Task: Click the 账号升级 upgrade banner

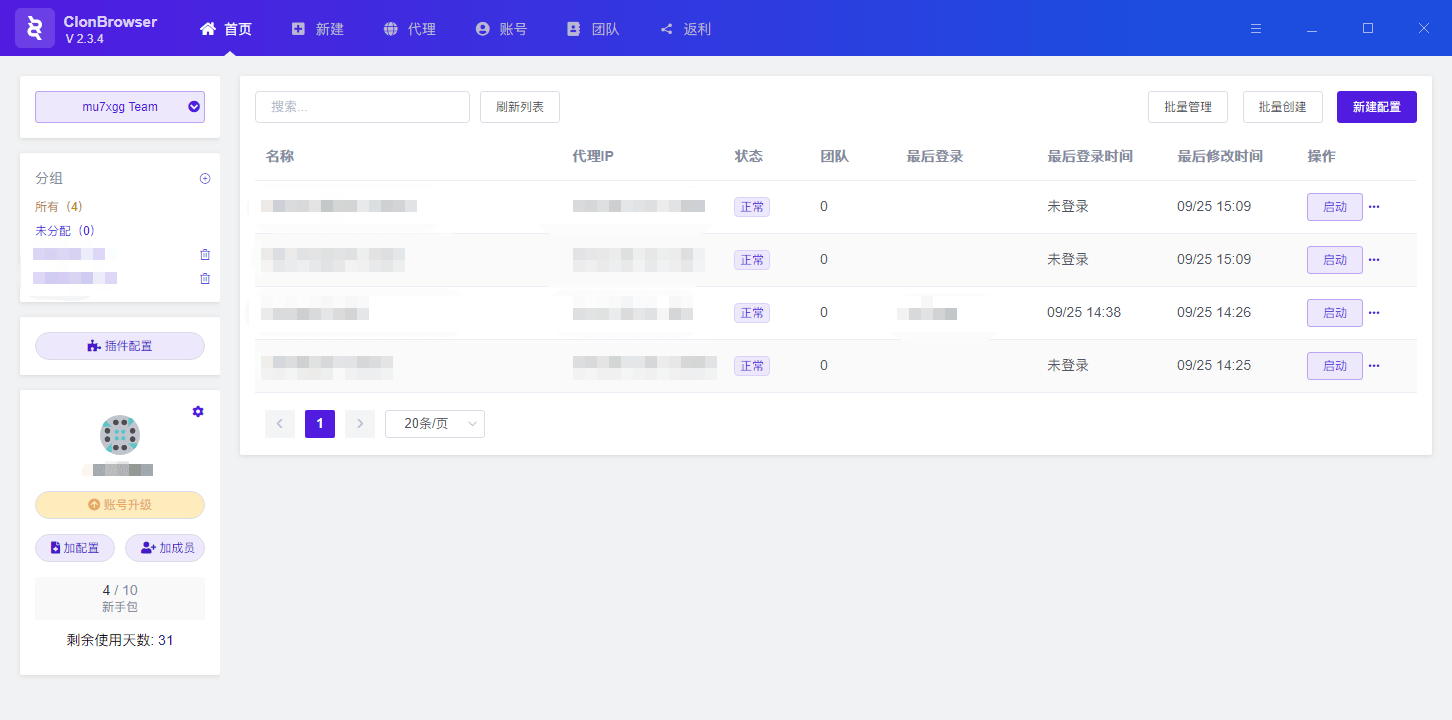Action: click(x=119, y=504)
